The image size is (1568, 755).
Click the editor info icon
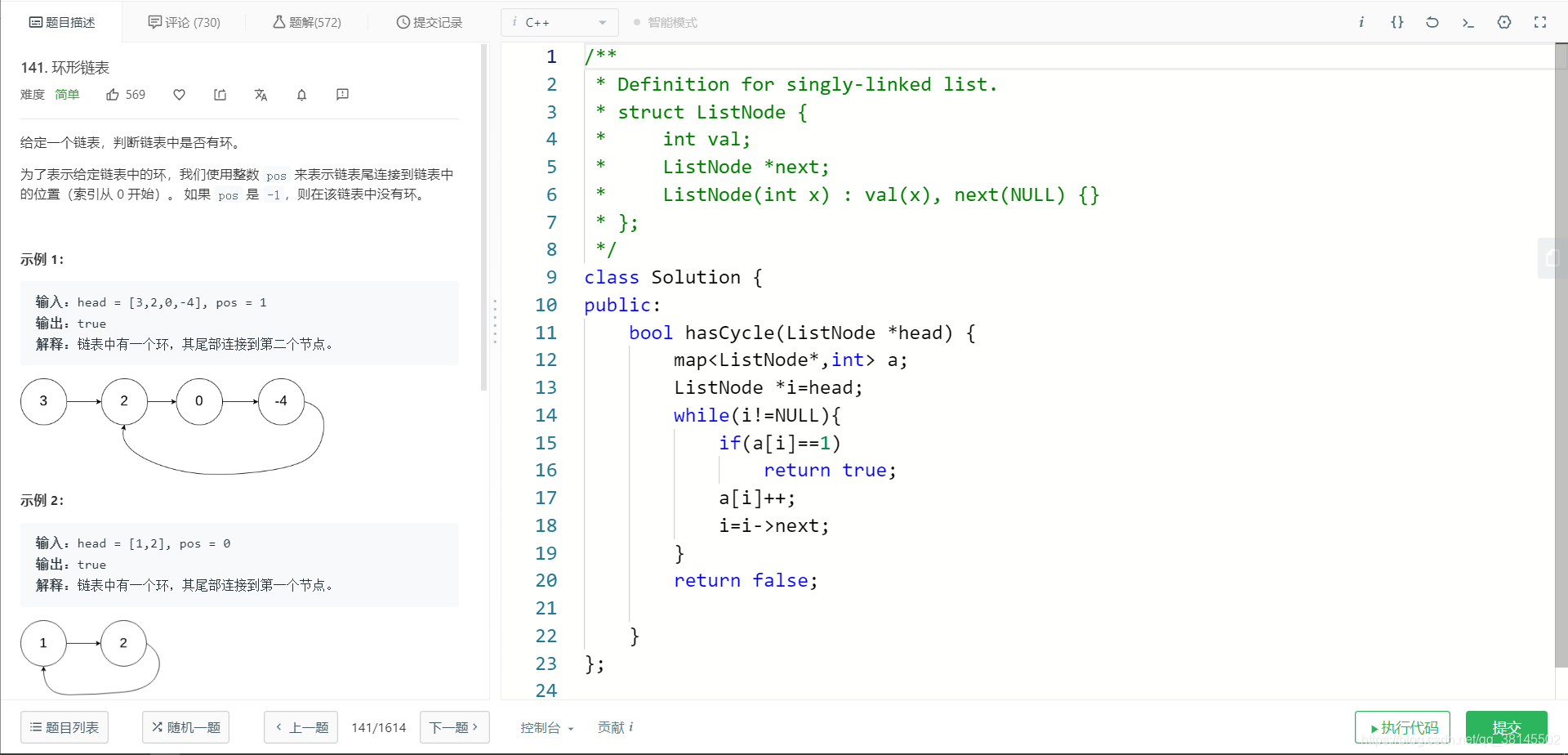coord(1361,22)
